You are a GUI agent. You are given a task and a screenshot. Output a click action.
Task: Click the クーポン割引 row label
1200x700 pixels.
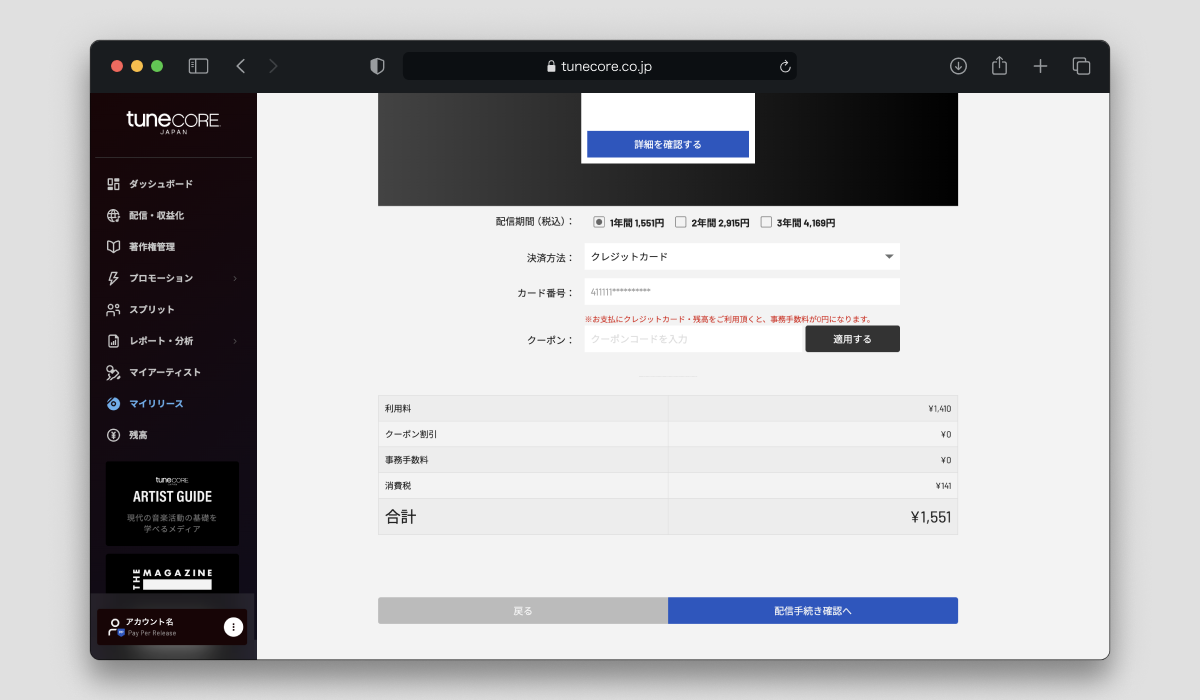point(411,434)
